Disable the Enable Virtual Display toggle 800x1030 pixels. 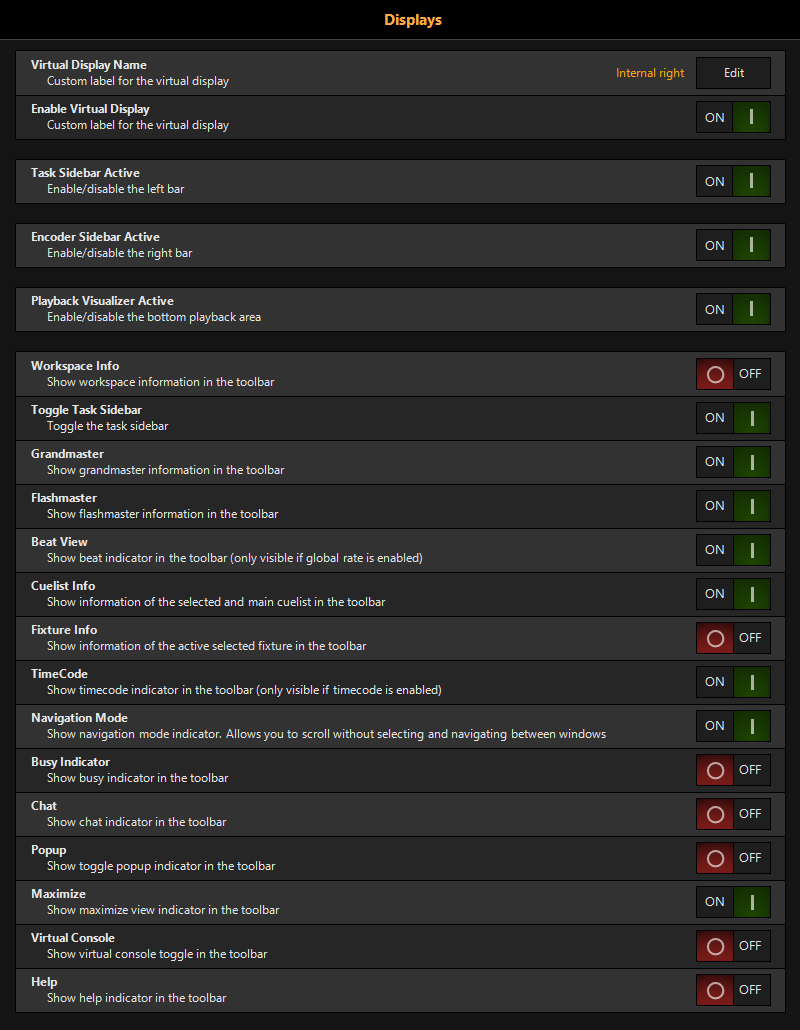coord(733,118)
